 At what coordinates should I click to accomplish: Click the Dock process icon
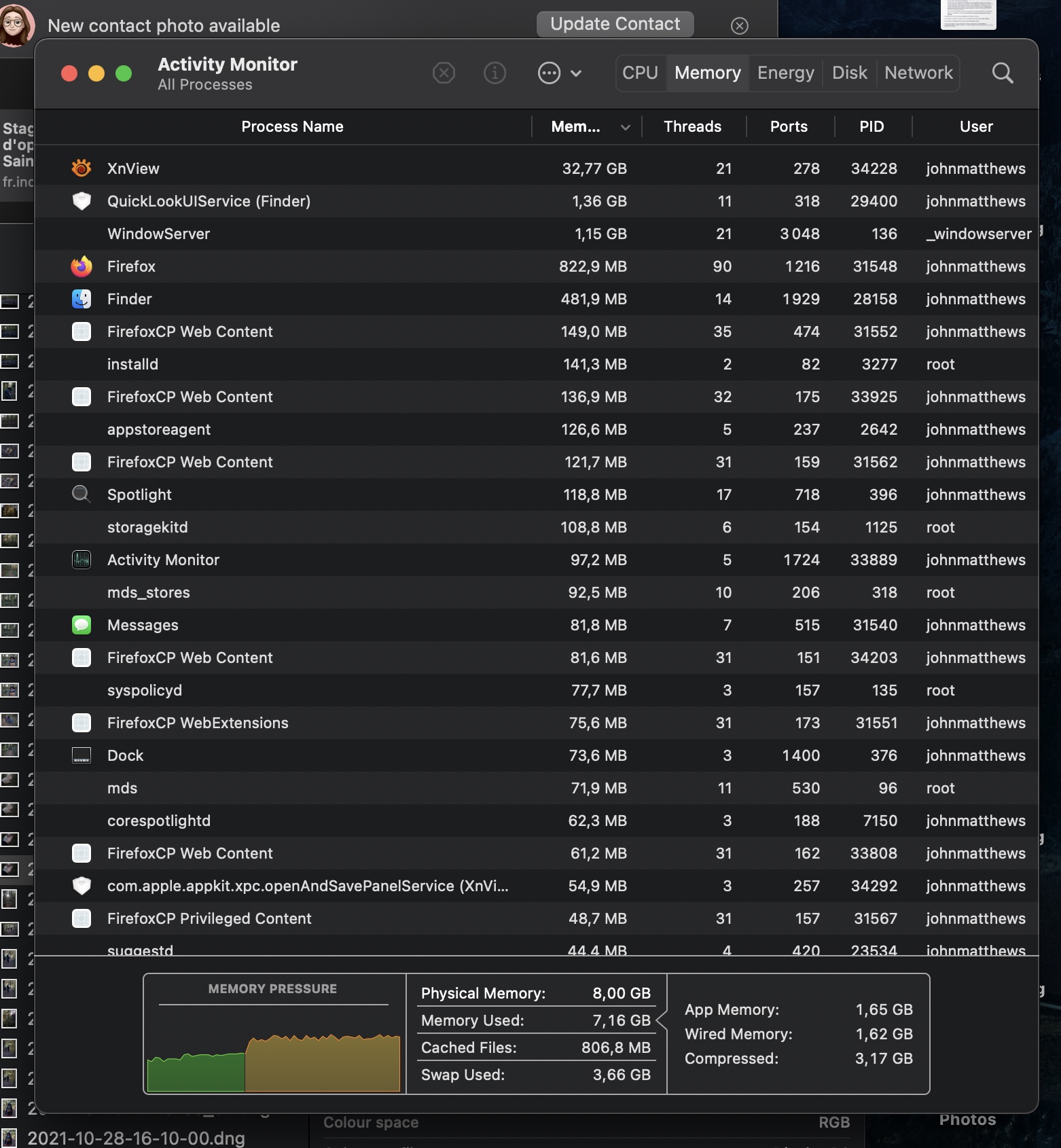pyautogui.click(x=82, y=755)
